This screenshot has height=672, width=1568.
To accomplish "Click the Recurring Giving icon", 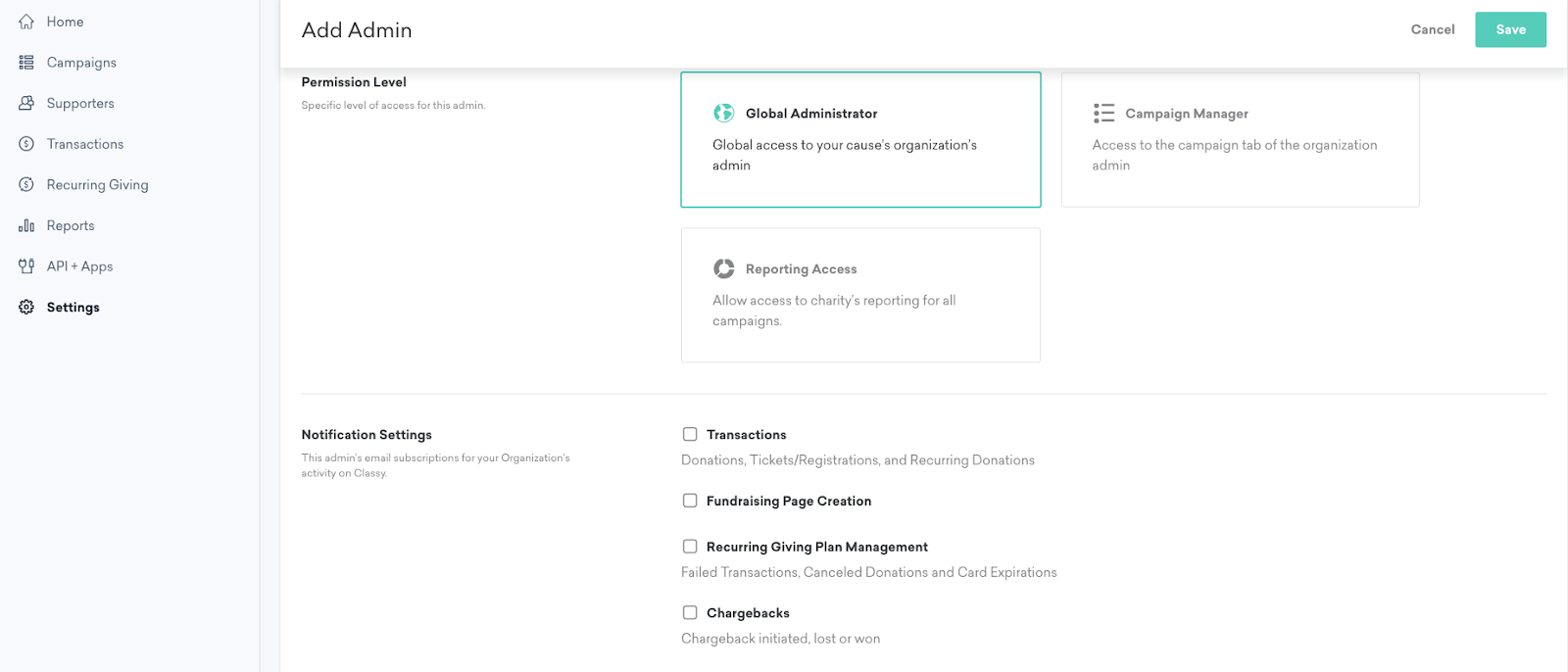I will [x=26, y=184].
